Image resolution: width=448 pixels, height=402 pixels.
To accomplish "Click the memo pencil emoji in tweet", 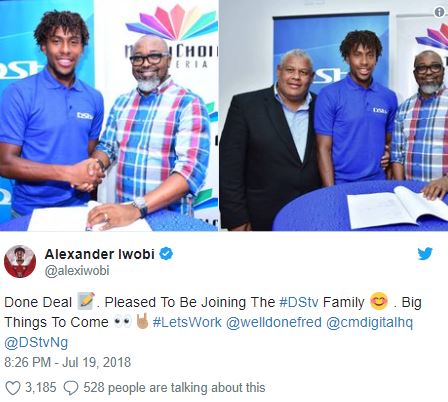I will click(86, 301).
